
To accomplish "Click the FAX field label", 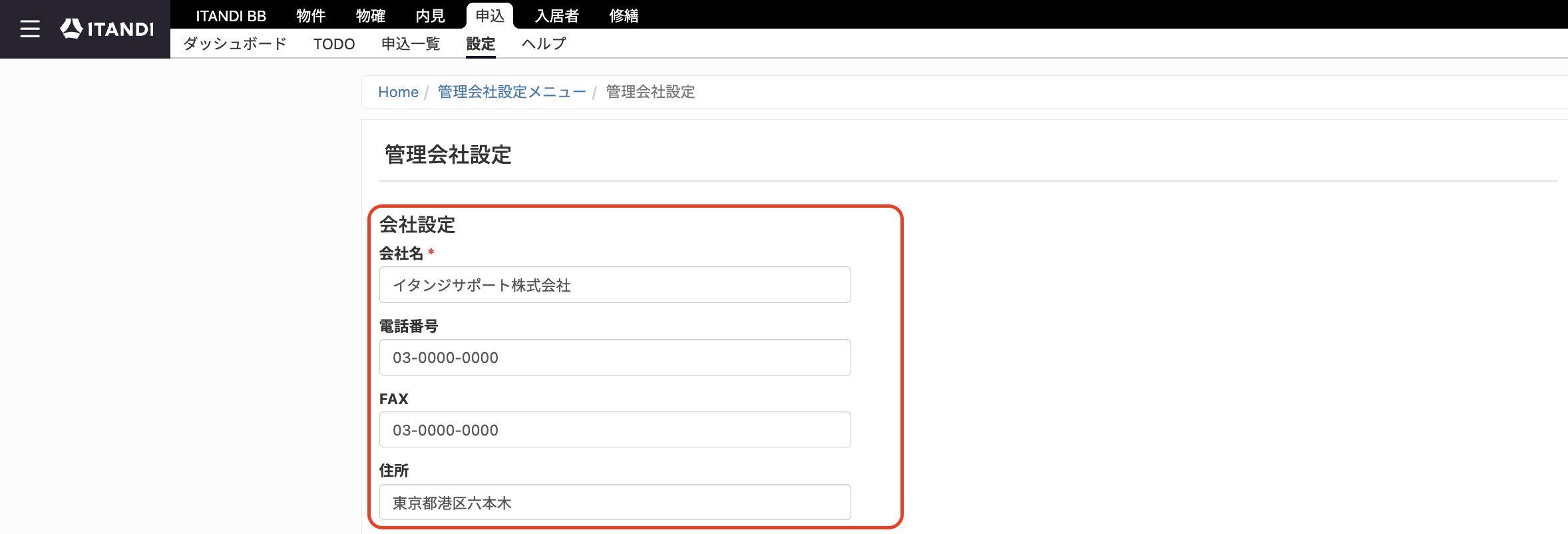I will click(x=394, y=399).
